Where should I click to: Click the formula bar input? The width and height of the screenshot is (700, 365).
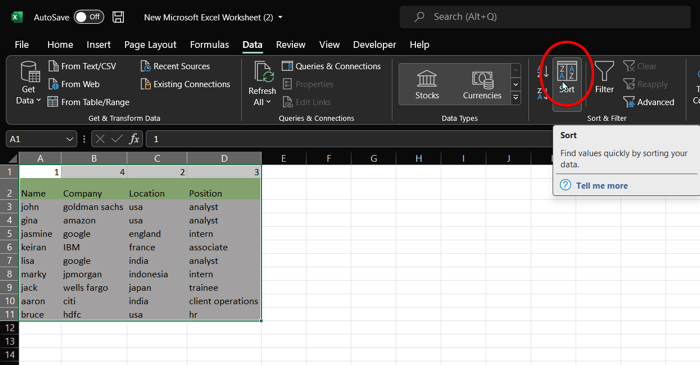tap(350, 139)
